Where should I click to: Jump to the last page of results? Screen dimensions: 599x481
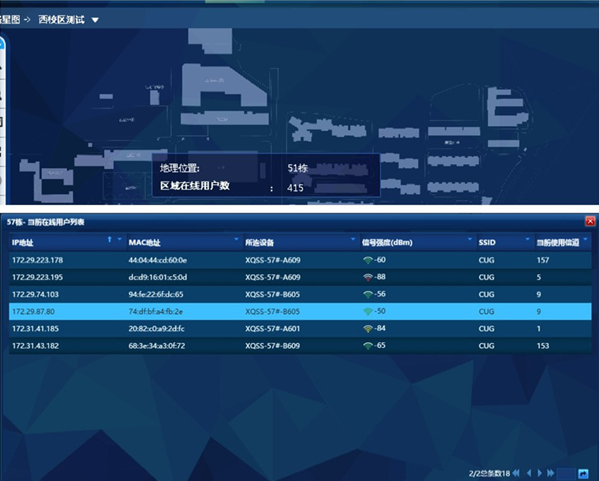tap(550, 473)
